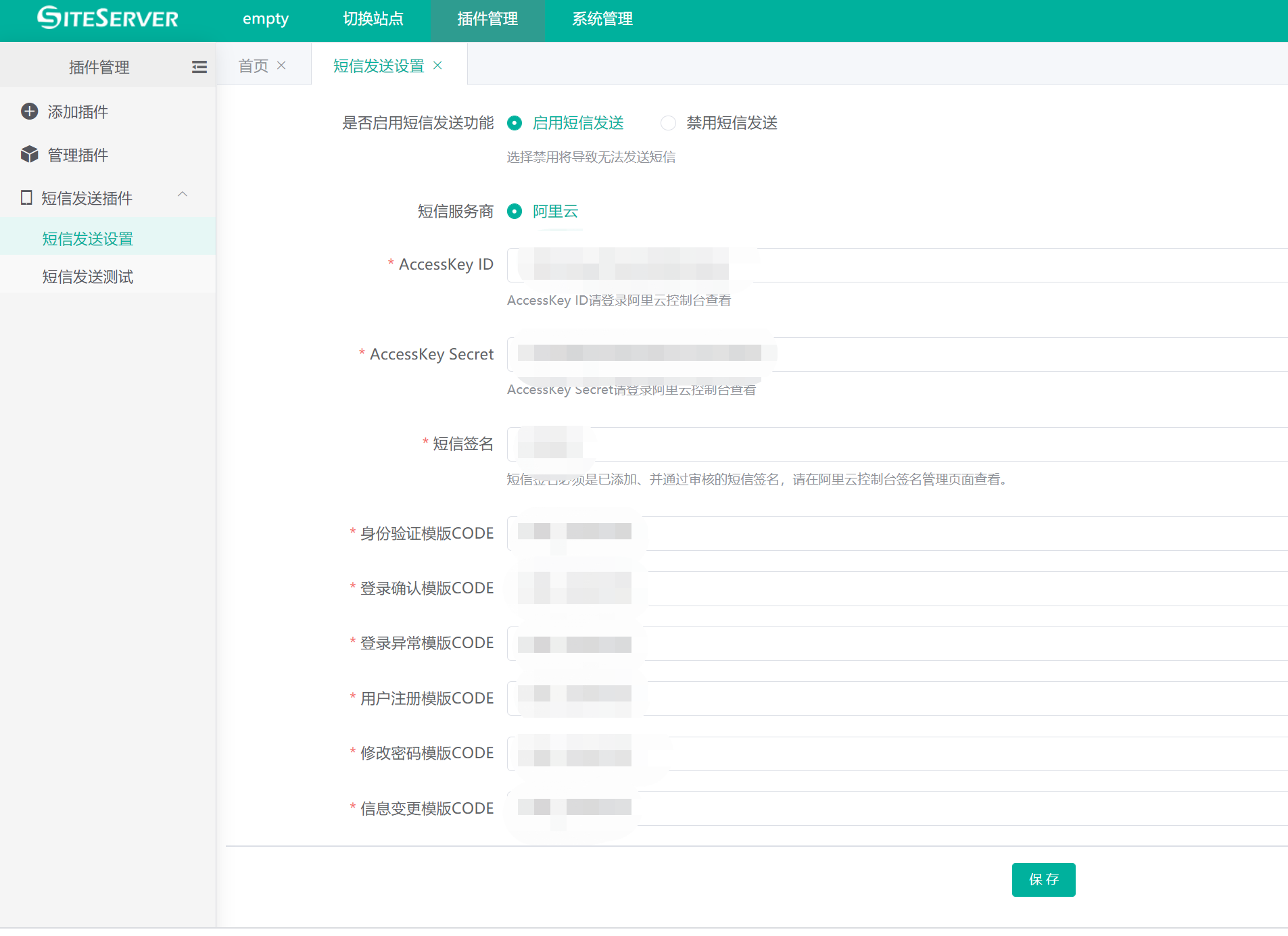Click the plus icon for 添加插件

pos(30,112)
